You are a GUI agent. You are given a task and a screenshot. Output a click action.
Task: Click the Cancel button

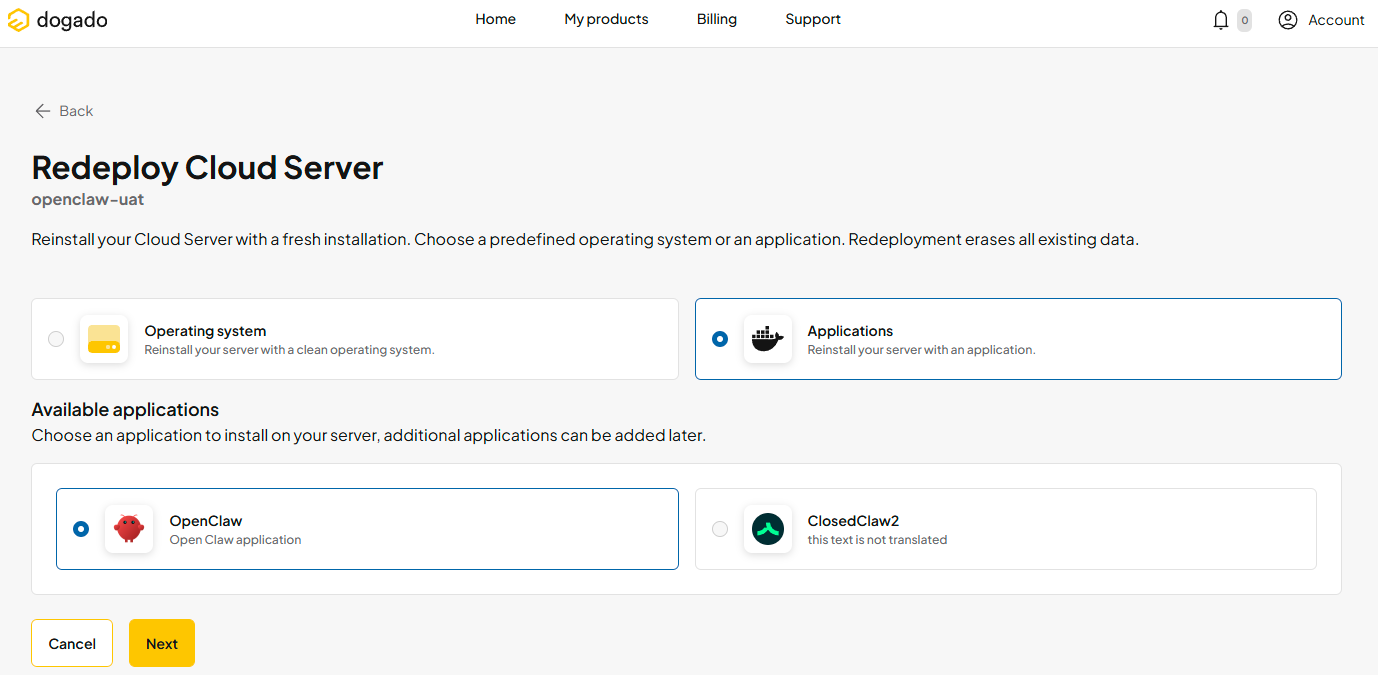tap(72, 643)
